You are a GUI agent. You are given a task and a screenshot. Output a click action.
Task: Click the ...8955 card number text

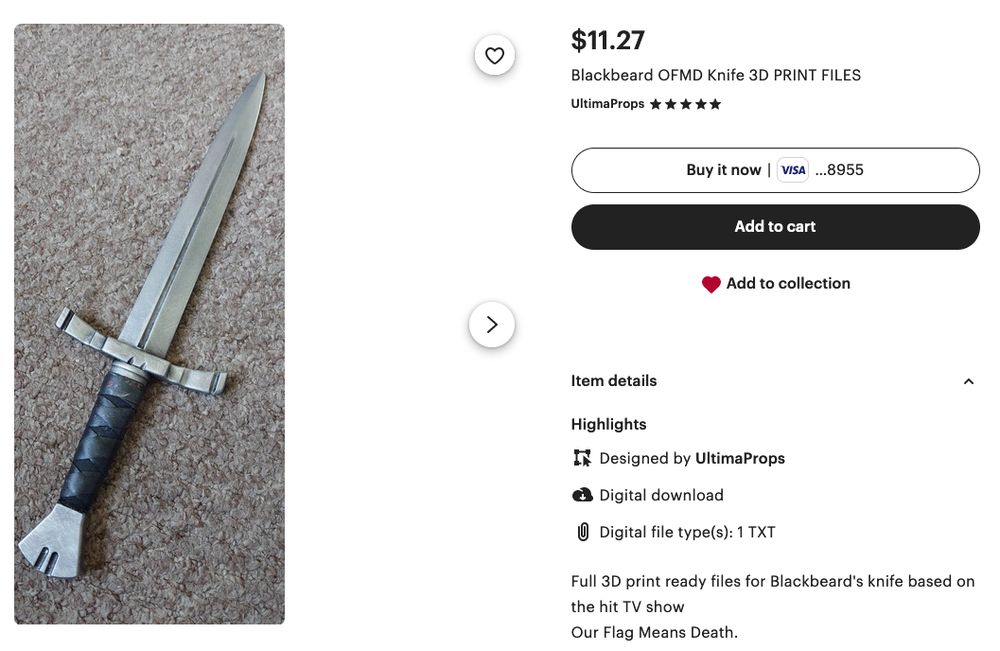pyautogui.click(x=840, y=169)
